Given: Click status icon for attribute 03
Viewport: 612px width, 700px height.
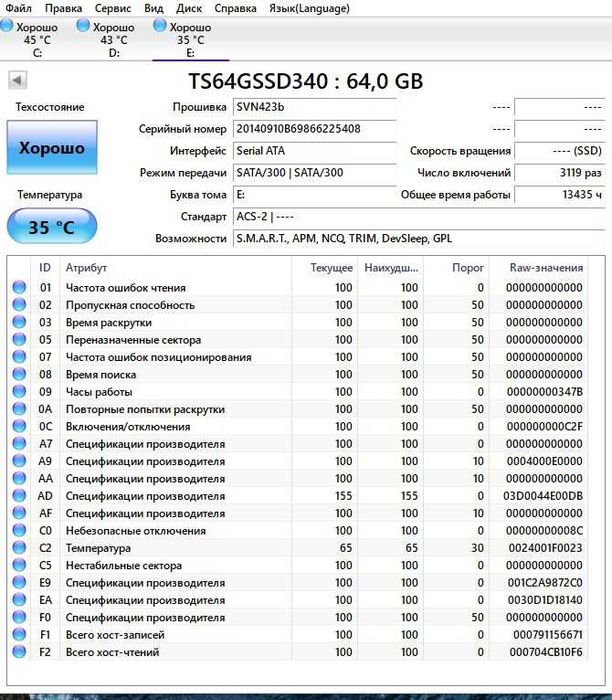Looking at the screenshot, I should pyautogui.click(x=19, y=322).
